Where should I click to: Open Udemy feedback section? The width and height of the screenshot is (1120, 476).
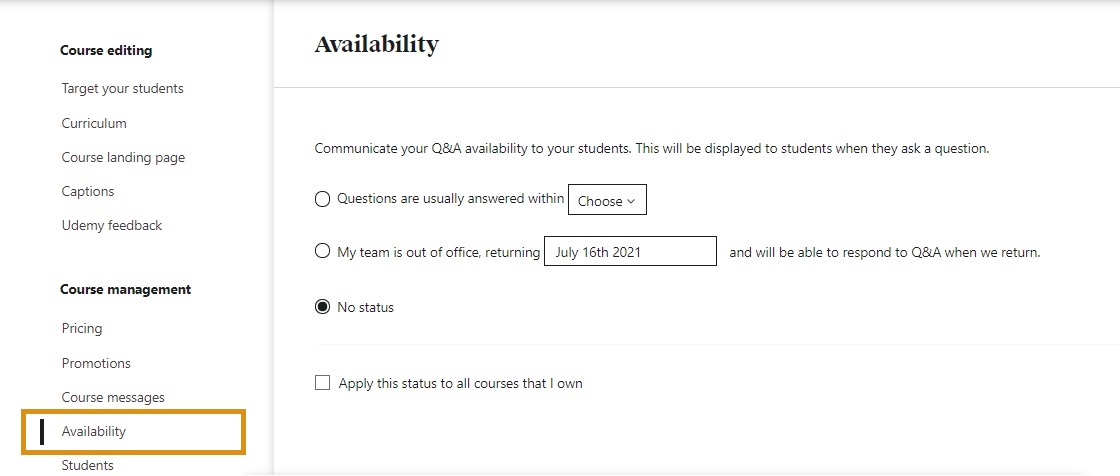click(112, 226)
